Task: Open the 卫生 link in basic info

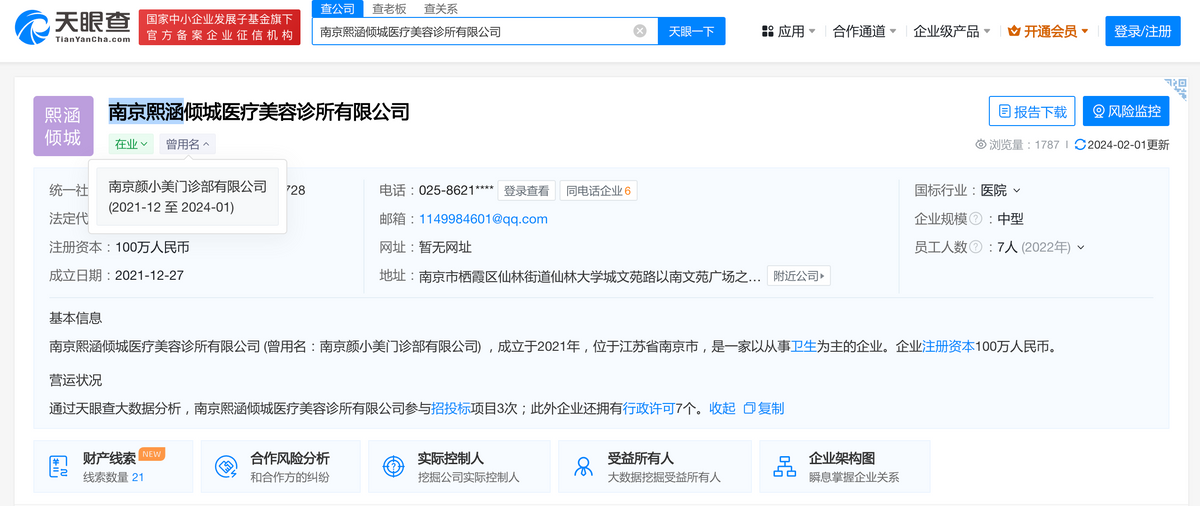Action: [x=804, y=347]
